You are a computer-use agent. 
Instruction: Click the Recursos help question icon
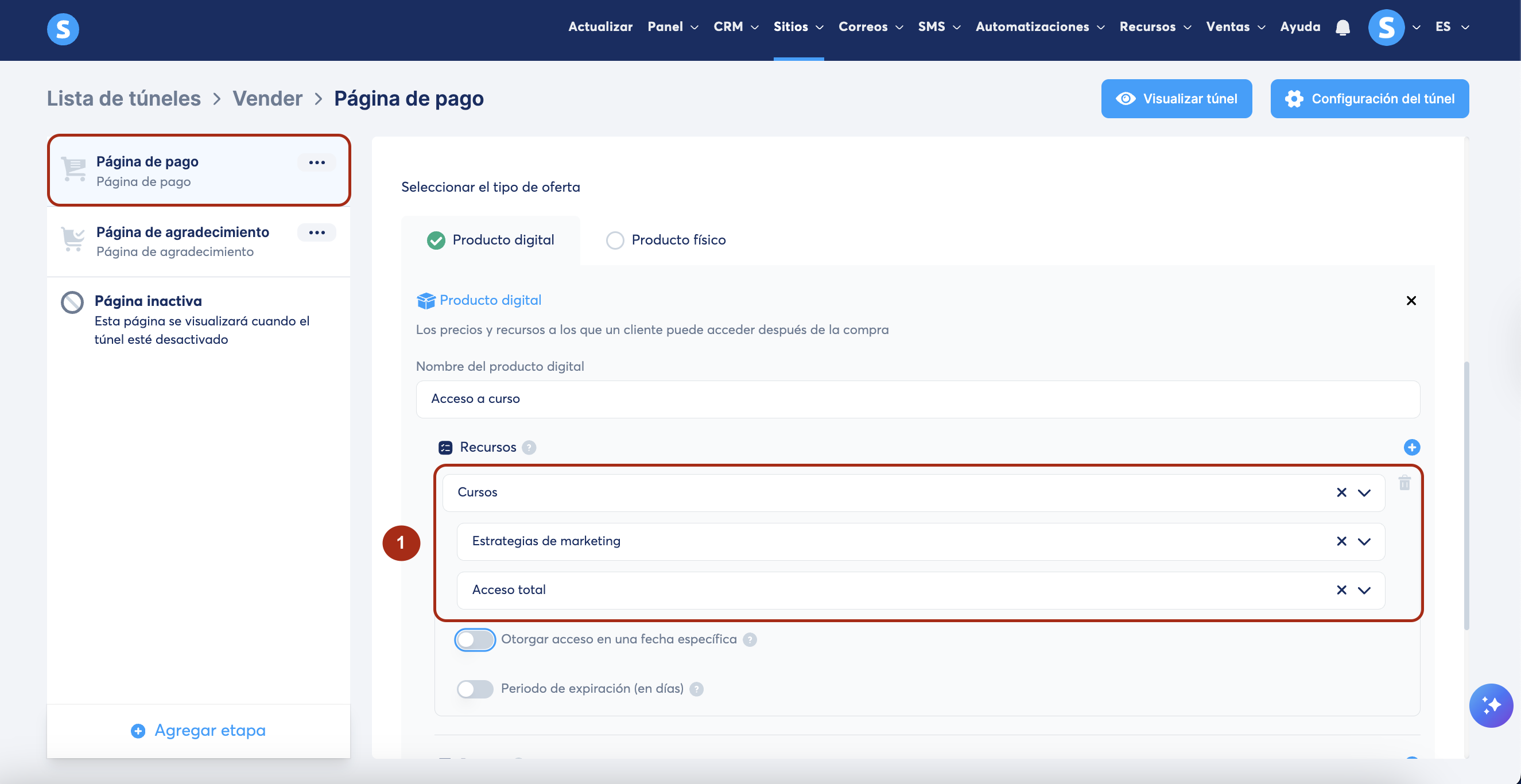click(529, 448)
